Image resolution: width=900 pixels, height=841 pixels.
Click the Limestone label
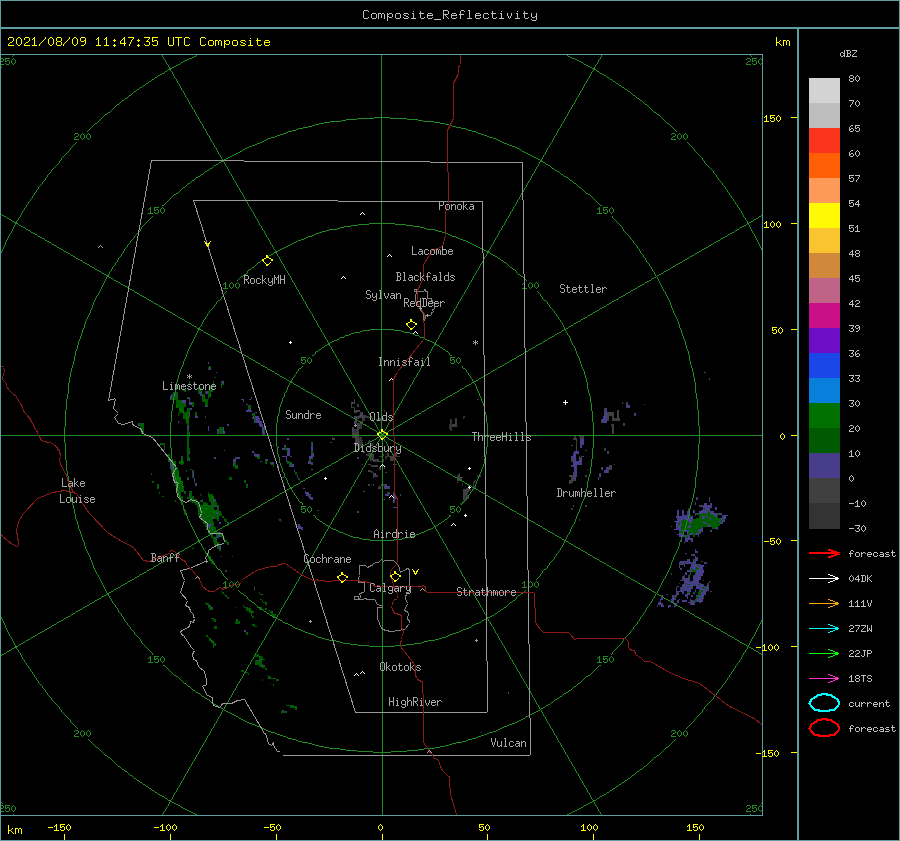click(x=189, y=386)
